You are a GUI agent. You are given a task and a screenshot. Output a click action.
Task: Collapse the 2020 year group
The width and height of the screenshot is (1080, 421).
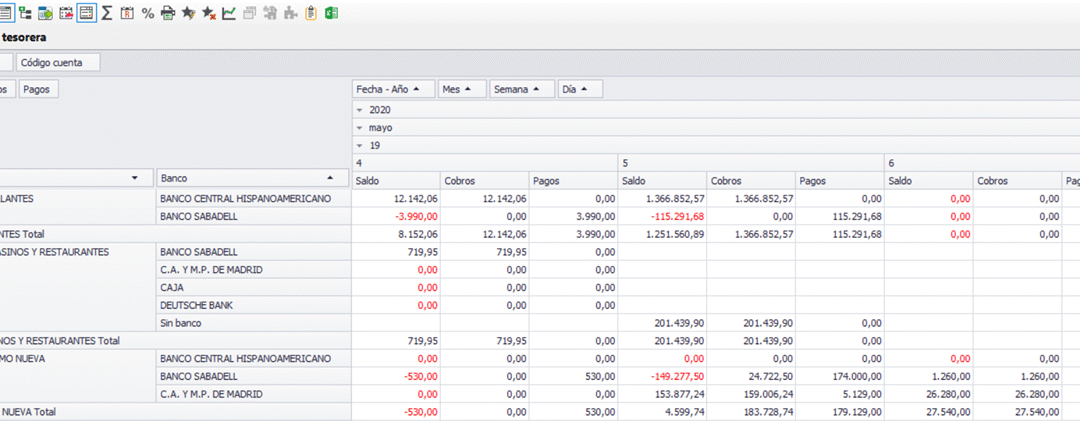tap(361, 109)
